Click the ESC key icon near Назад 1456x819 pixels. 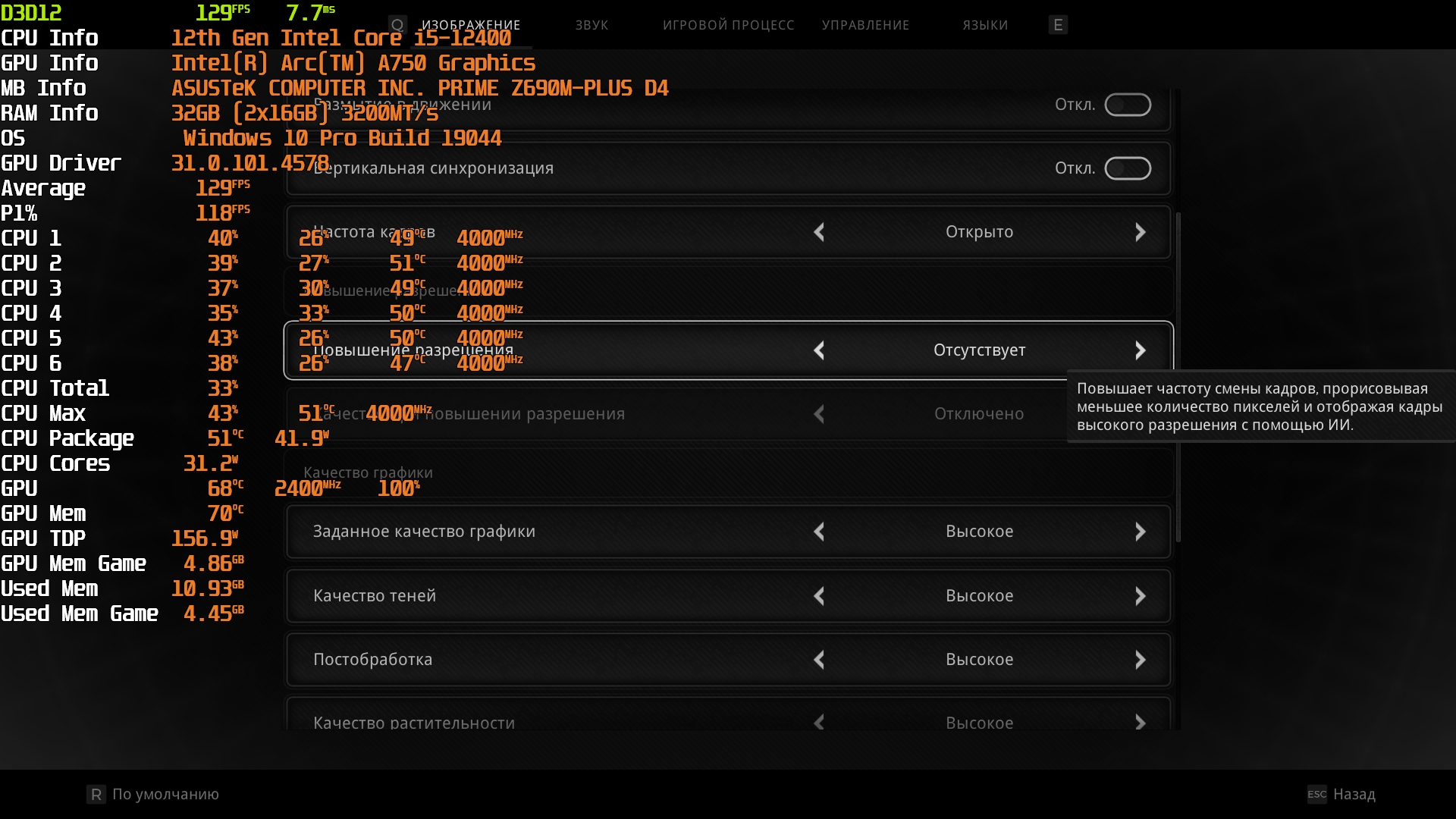tap(1316, 794)
